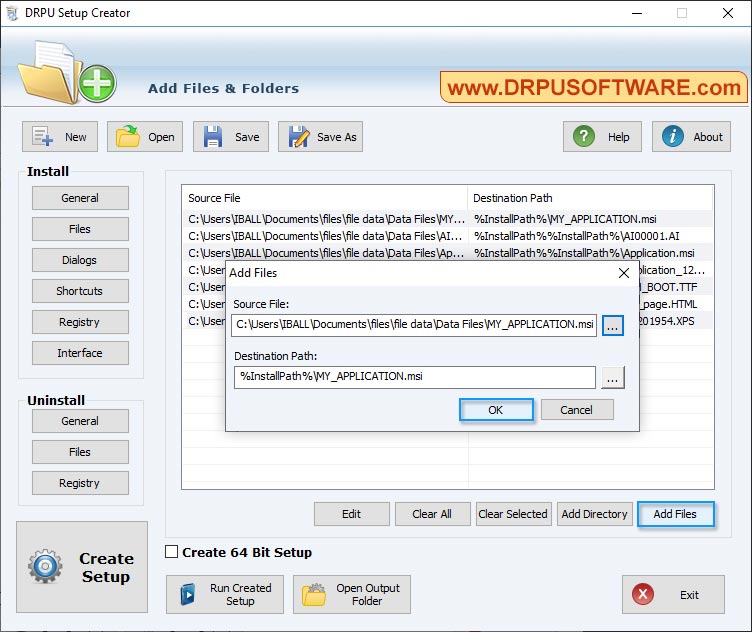Viewport: 752px width, 632px height.
Task: Click the DRPU Setup Creator title bar icon
Action: click(12, 13)
